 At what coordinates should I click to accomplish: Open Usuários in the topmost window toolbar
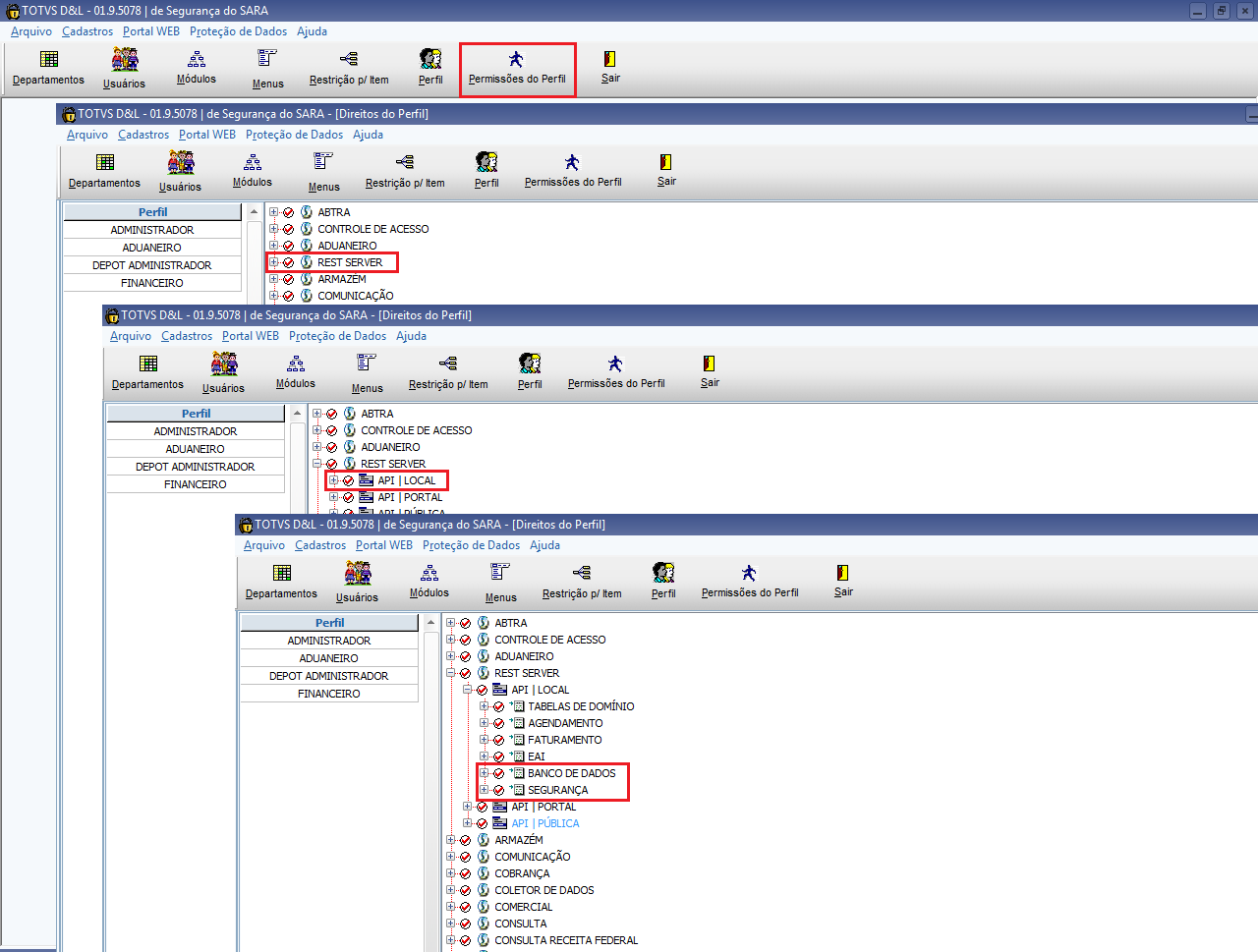pyautogui.click(x=124, y=68)
